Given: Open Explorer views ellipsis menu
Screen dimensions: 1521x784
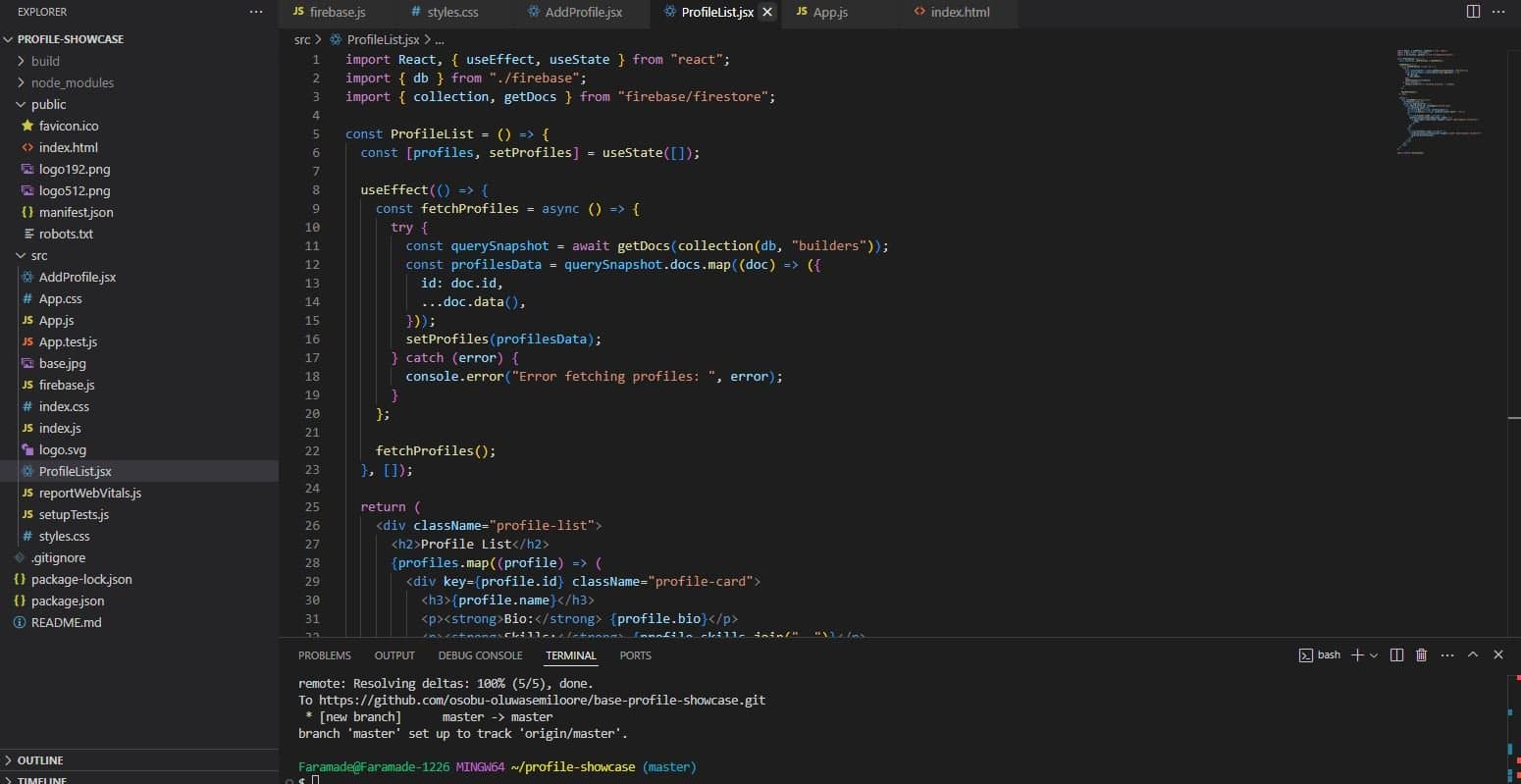Looking at the screenshot, I should pos(256,12).
